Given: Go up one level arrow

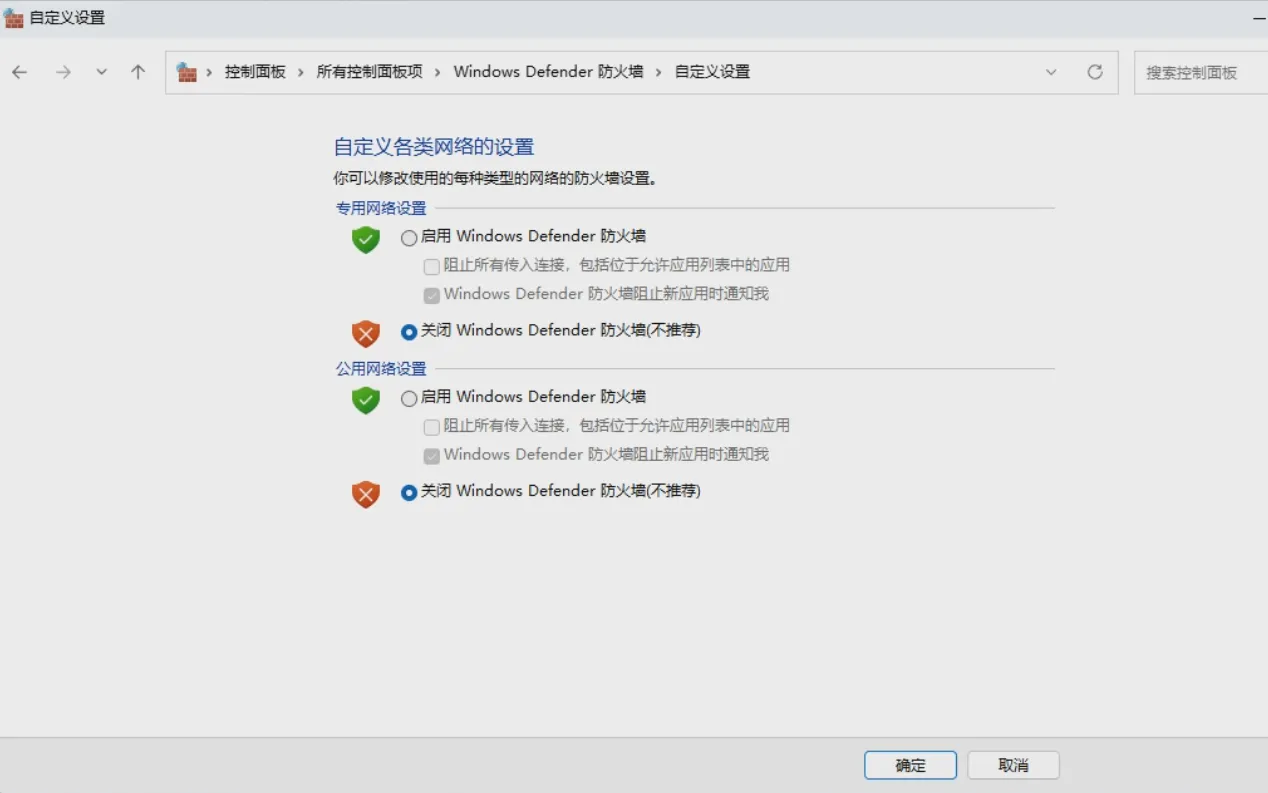Looking at the screenshot, I should pos(138,72).
